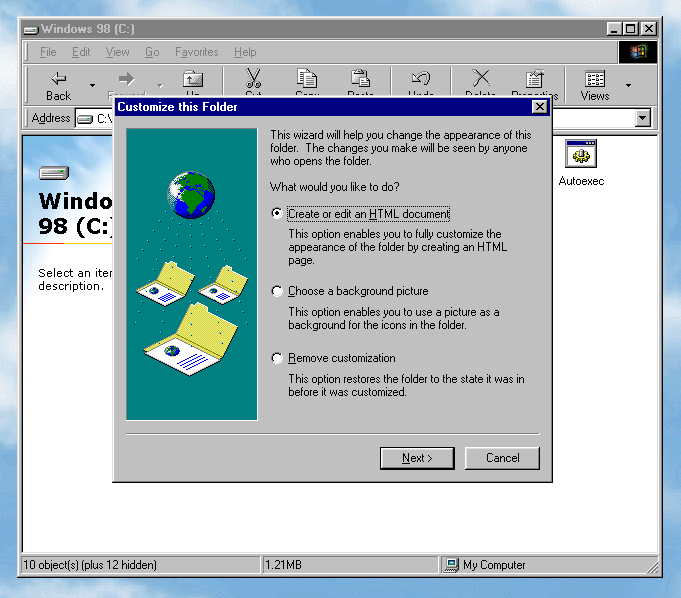Open the Favorites menu
681x598 pixels.
[197, 52]
